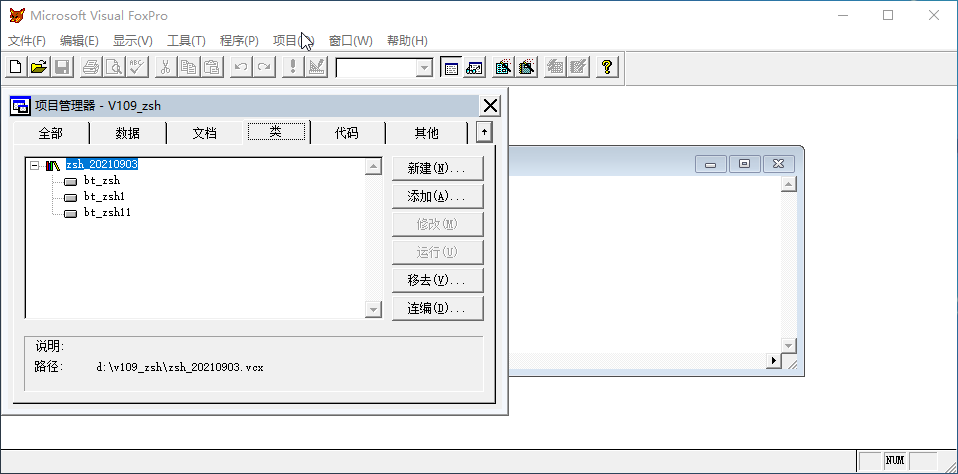Select the bt_zsh11 class item
This screenshot has height=474, width=958.
(108, 213)
